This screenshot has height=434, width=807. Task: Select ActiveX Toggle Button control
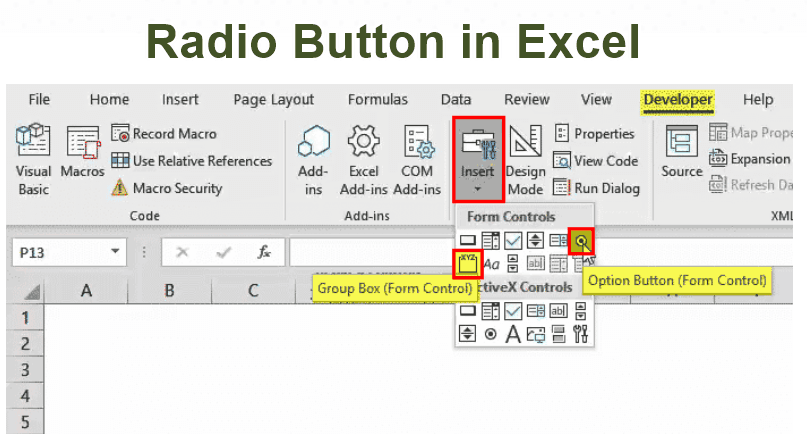(558, 334)
